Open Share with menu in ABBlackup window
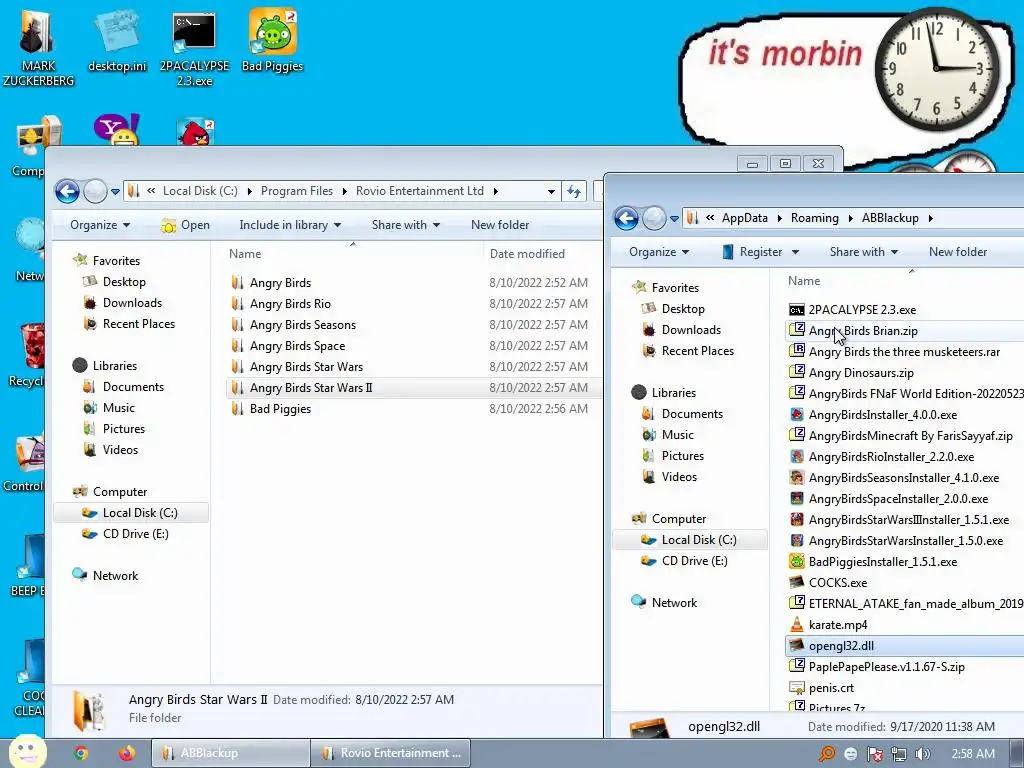The height and width of the screenshot is (768, 1024). pos(863,251)
